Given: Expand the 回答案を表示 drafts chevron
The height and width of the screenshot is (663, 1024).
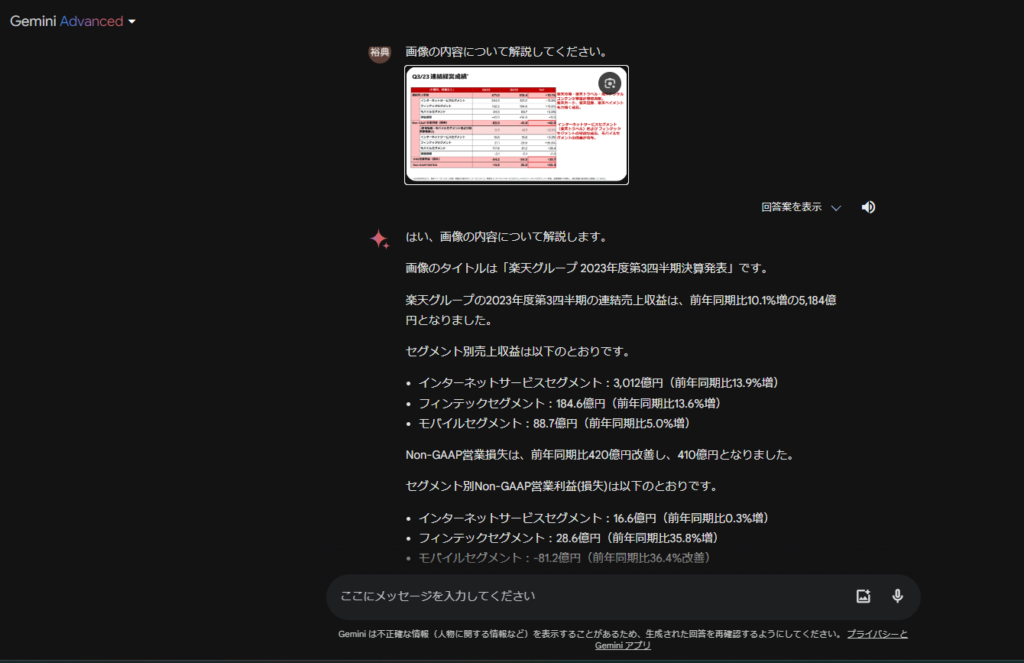Looking at the screenshot, I should (836, 208).
